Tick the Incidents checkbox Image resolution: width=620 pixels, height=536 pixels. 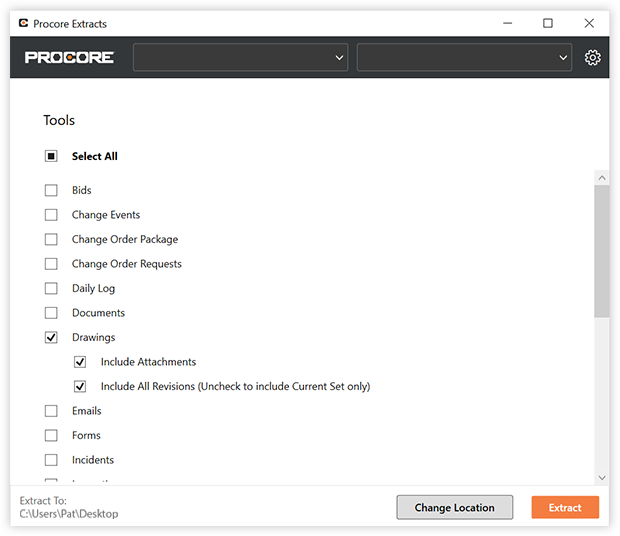coord(51,460)
